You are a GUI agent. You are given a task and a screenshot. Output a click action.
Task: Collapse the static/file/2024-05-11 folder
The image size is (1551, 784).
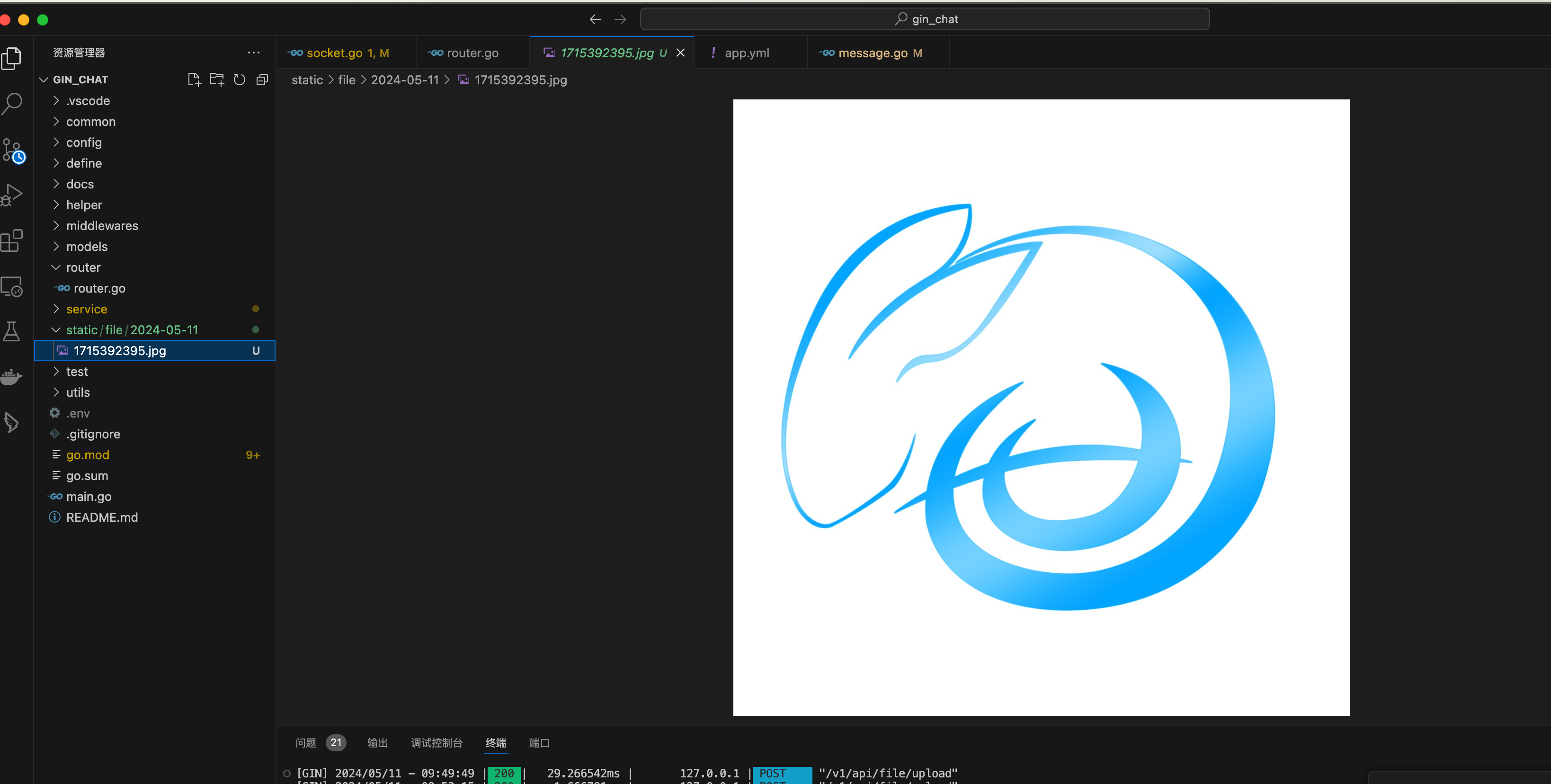pyautogui.click(x=155, y=330)
